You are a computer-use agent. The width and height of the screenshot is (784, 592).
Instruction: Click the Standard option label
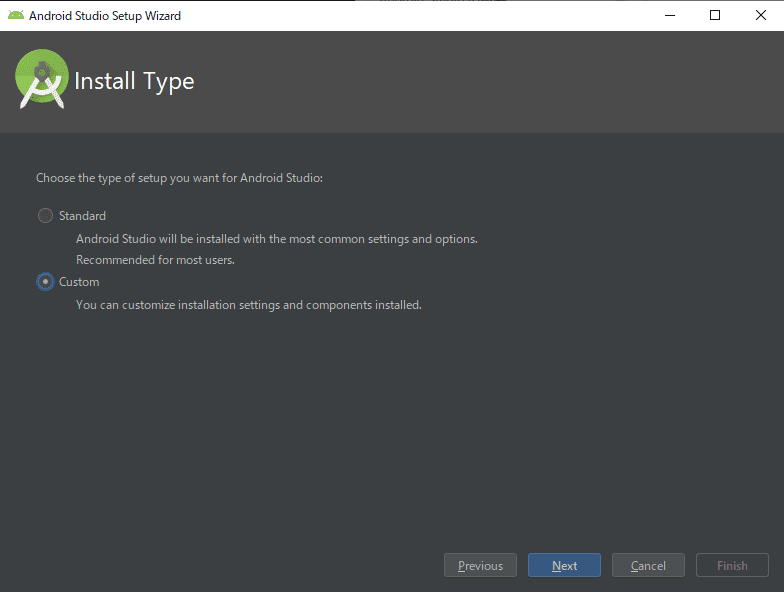tap(82, 216)
